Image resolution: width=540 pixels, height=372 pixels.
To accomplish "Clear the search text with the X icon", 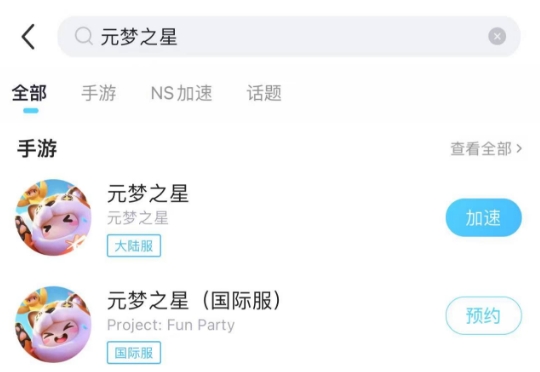I will (497, 36).
